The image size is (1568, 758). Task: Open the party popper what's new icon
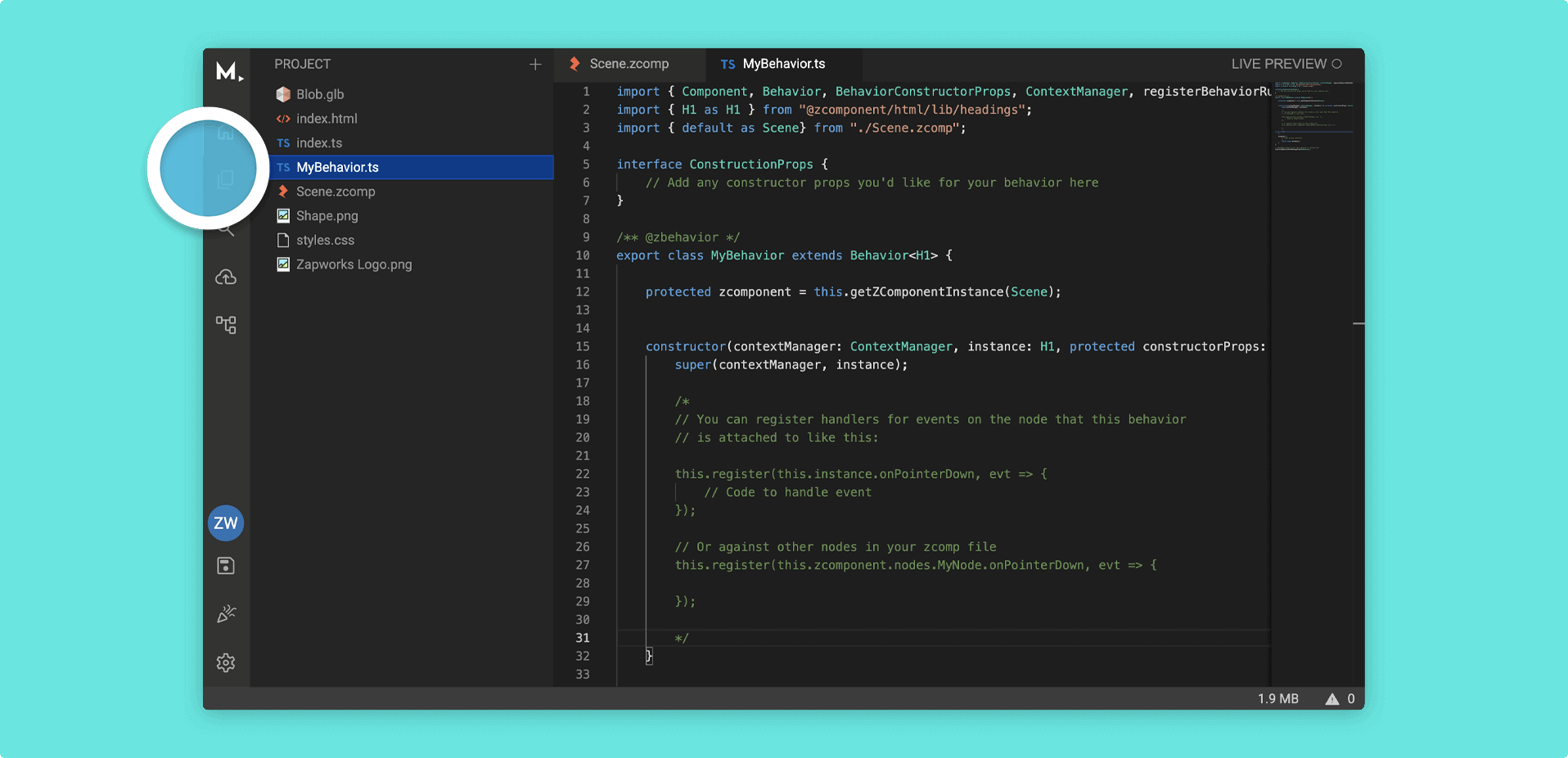coord(226,614)
